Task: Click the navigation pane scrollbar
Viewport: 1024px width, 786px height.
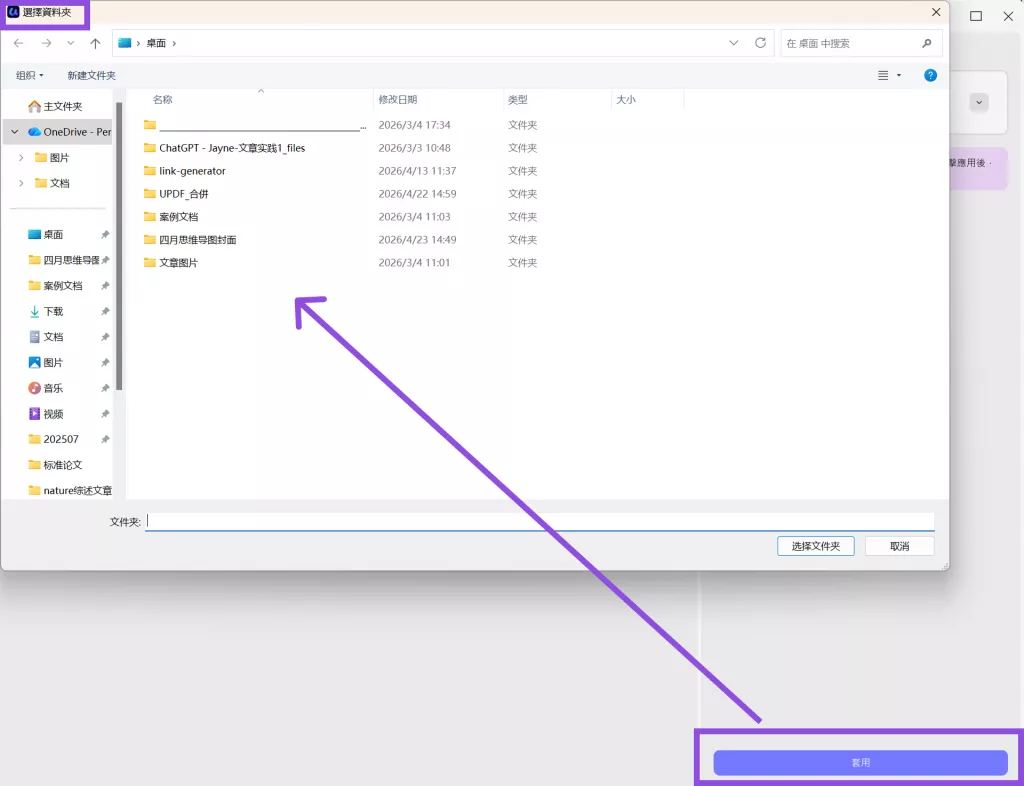Action: [119, 247]
